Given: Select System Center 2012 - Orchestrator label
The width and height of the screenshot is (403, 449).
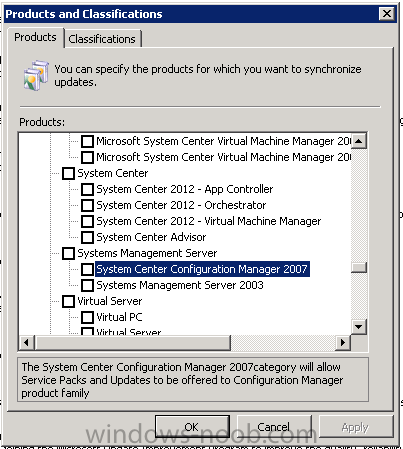Looking at the screenshot, I should pyautogui.click(x=181, y=205).
